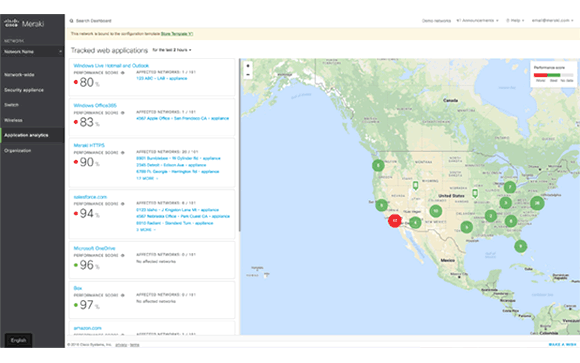Open the '123 ABC - LAB - appliance' network
Screen dimensions: 580x363
pos(162,78)
